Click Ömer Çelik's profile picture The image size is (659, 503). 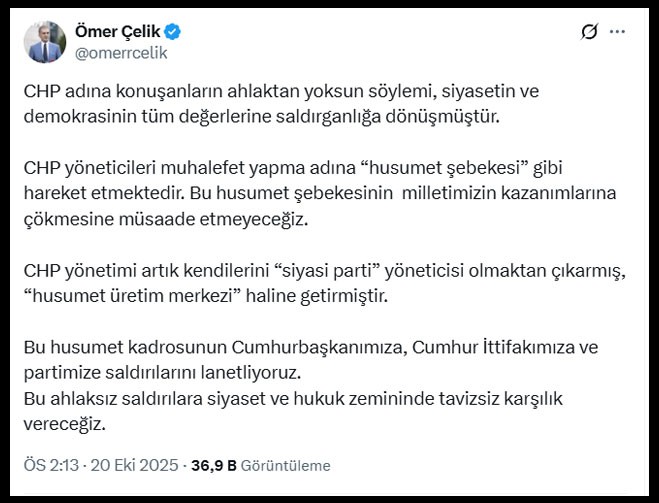pos(42,39)
